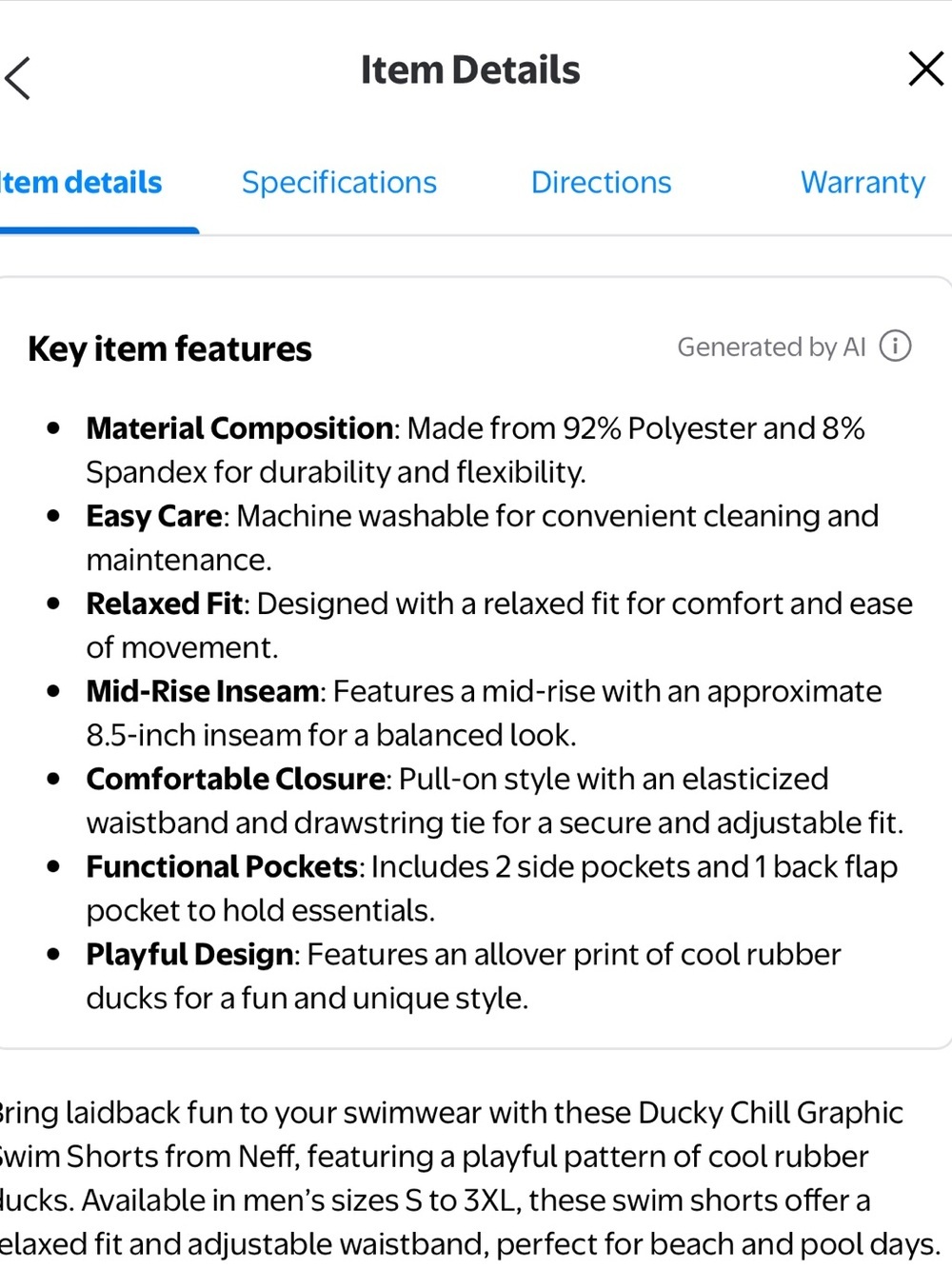Click the Ducky Chill swim shorts description paragraph
This screenshot has height=1269, width=952.
[470, 1178]
